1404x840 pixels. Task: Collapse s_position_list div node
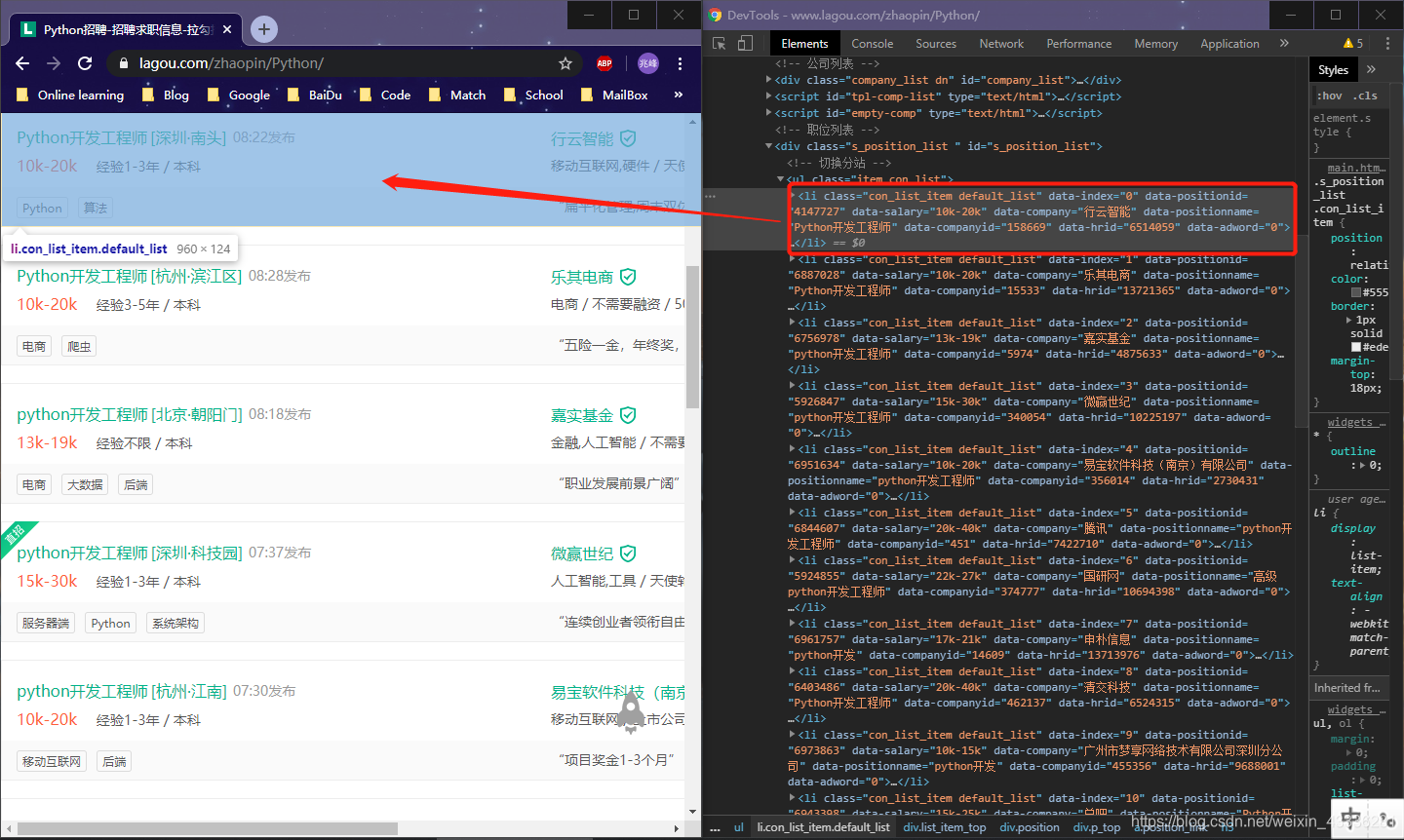pyautogui.click(x=769, y=146)
